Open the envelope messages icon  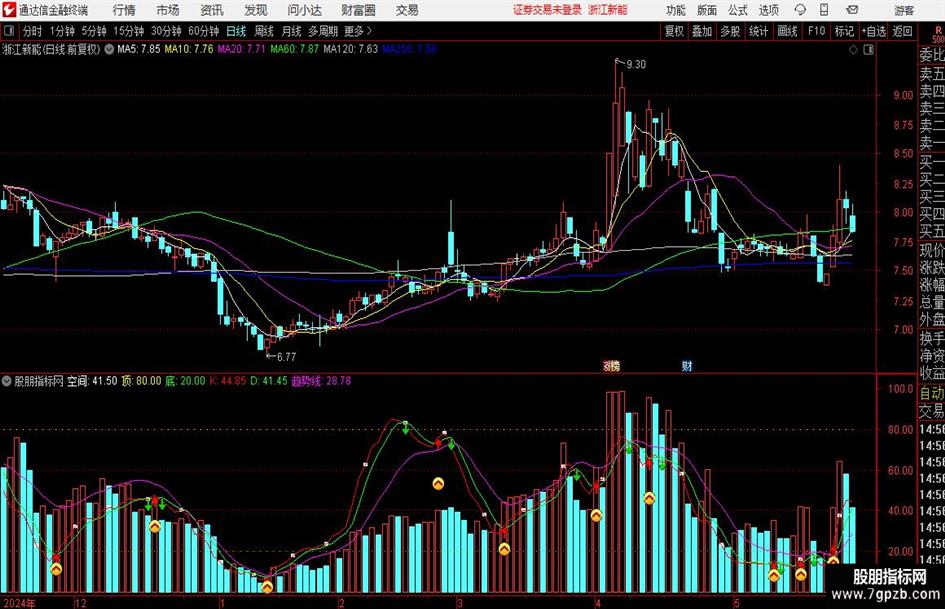coord(852,10)
